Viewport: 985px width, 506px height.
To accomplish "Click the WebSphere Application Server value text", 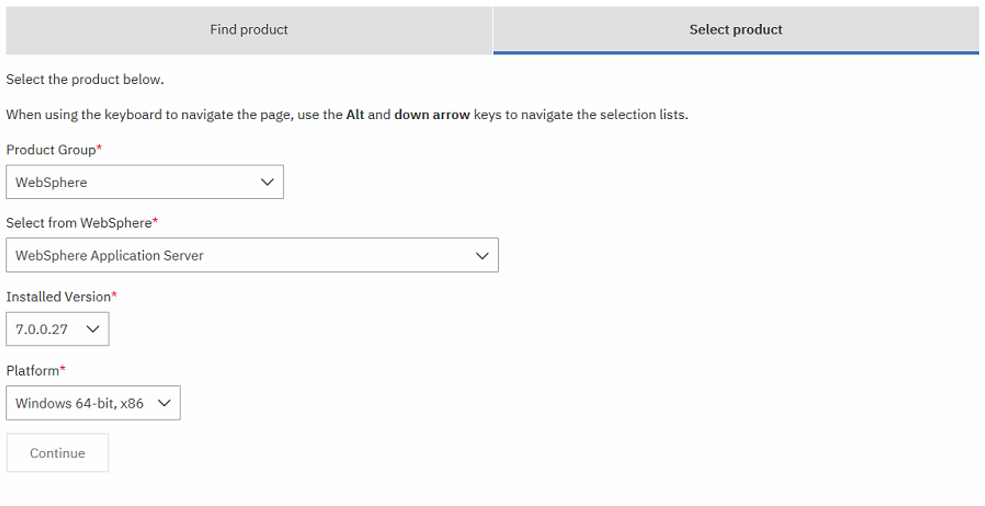I will point(109,256).
